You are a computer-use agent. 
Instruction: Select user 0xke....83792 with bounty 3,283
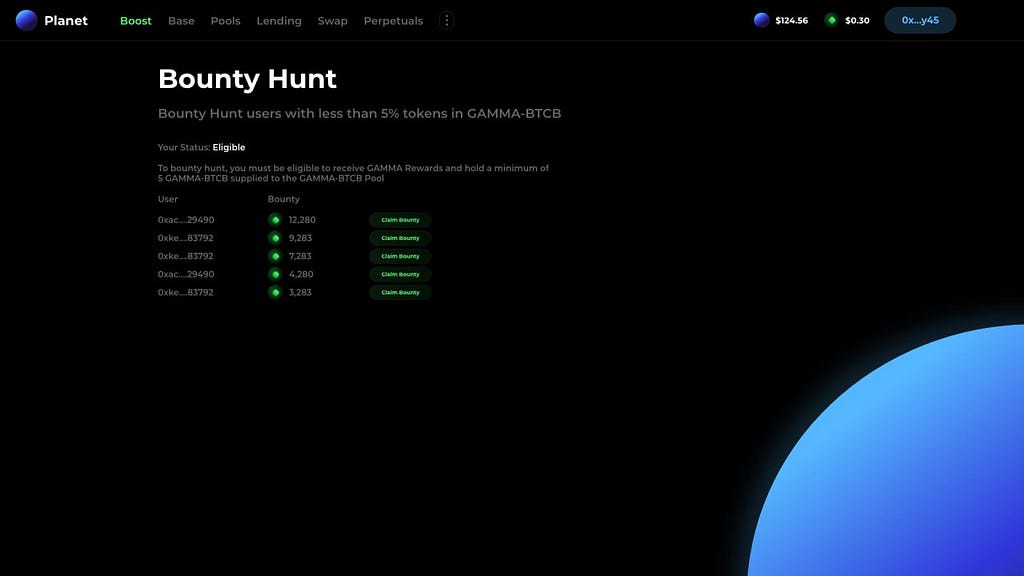[x=185, y=293]
